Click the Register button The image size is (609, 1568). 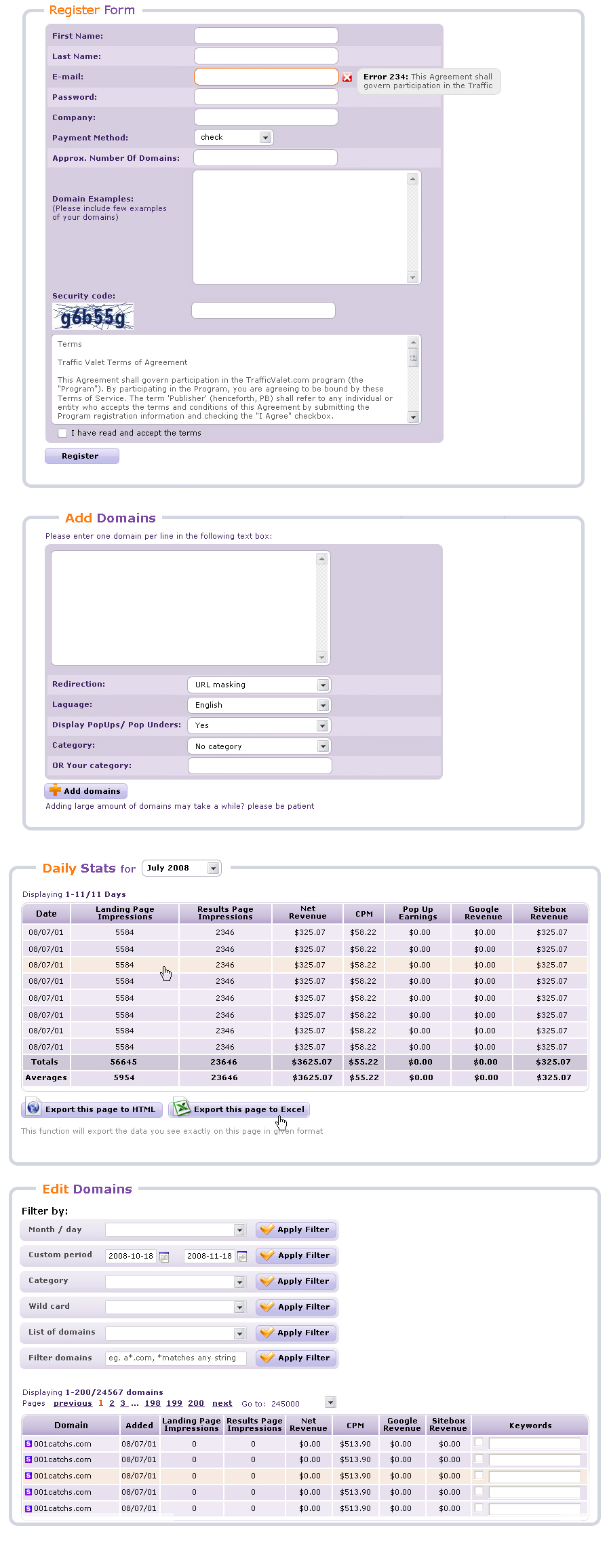pyautogui.click(x=81, y=456)
